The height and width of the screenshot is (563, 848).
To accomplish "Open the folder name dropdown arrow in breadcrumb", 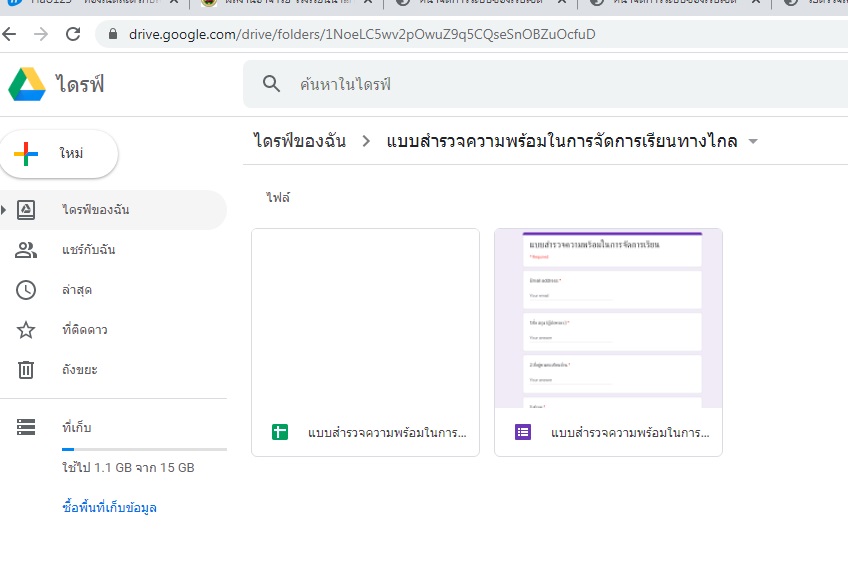I will coord(753,141).
